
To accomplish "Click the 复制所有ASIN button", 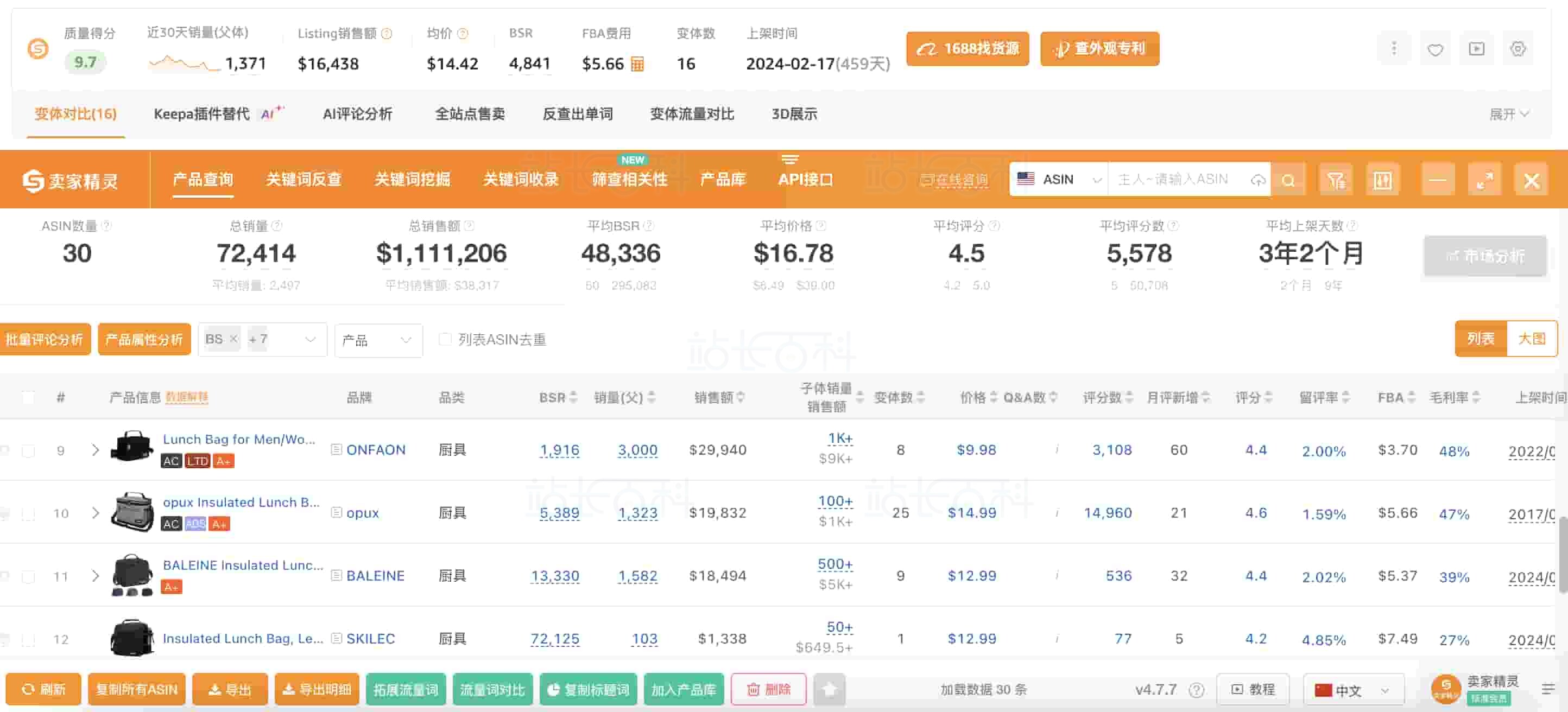I will [136, 689].
